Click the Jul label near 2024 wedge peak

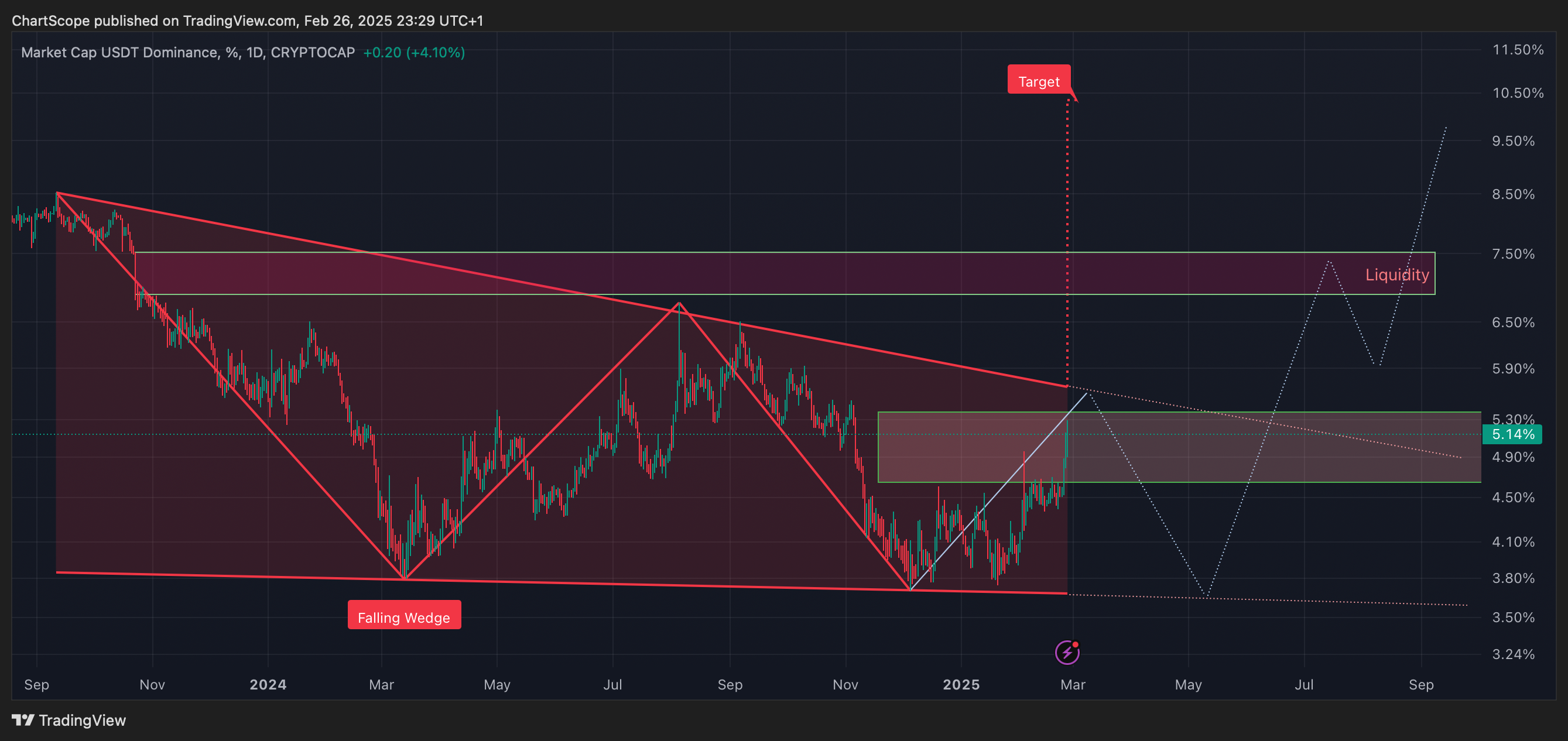coord(612,684)
